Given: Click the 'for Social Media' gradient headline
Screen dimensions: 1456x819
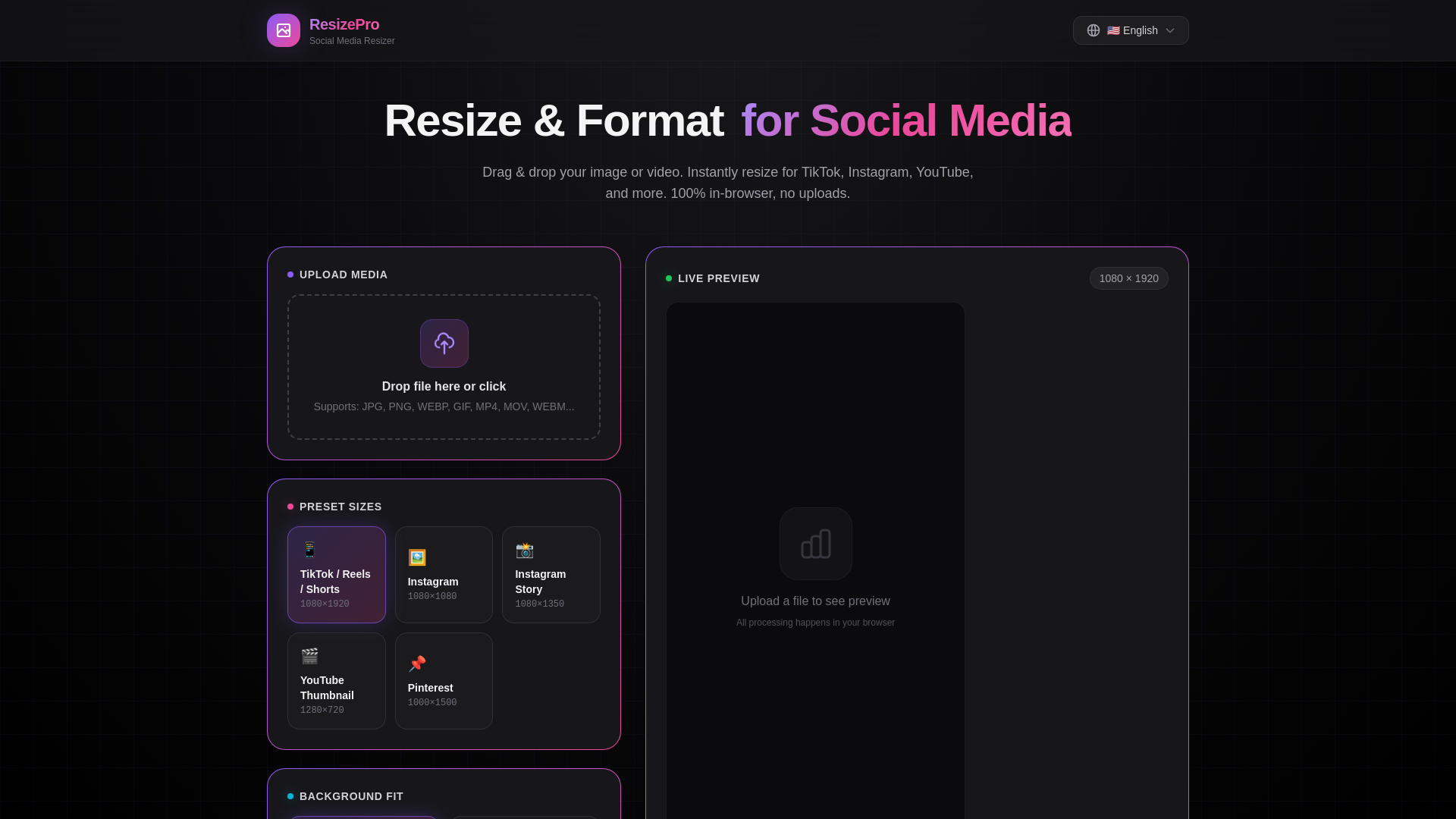Looking at the screenshot, I should click(906, 121).
